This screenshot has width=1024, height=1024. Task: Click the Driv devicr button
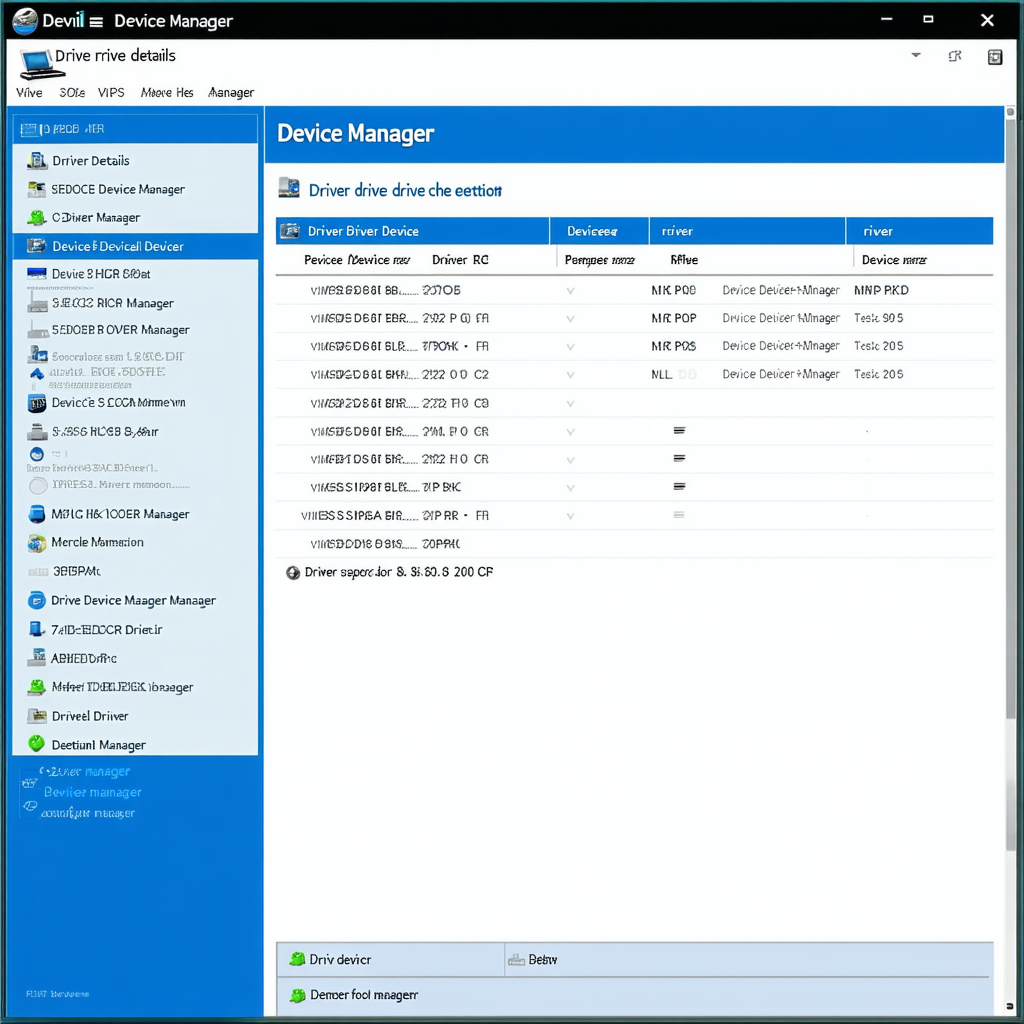[391, 959]
